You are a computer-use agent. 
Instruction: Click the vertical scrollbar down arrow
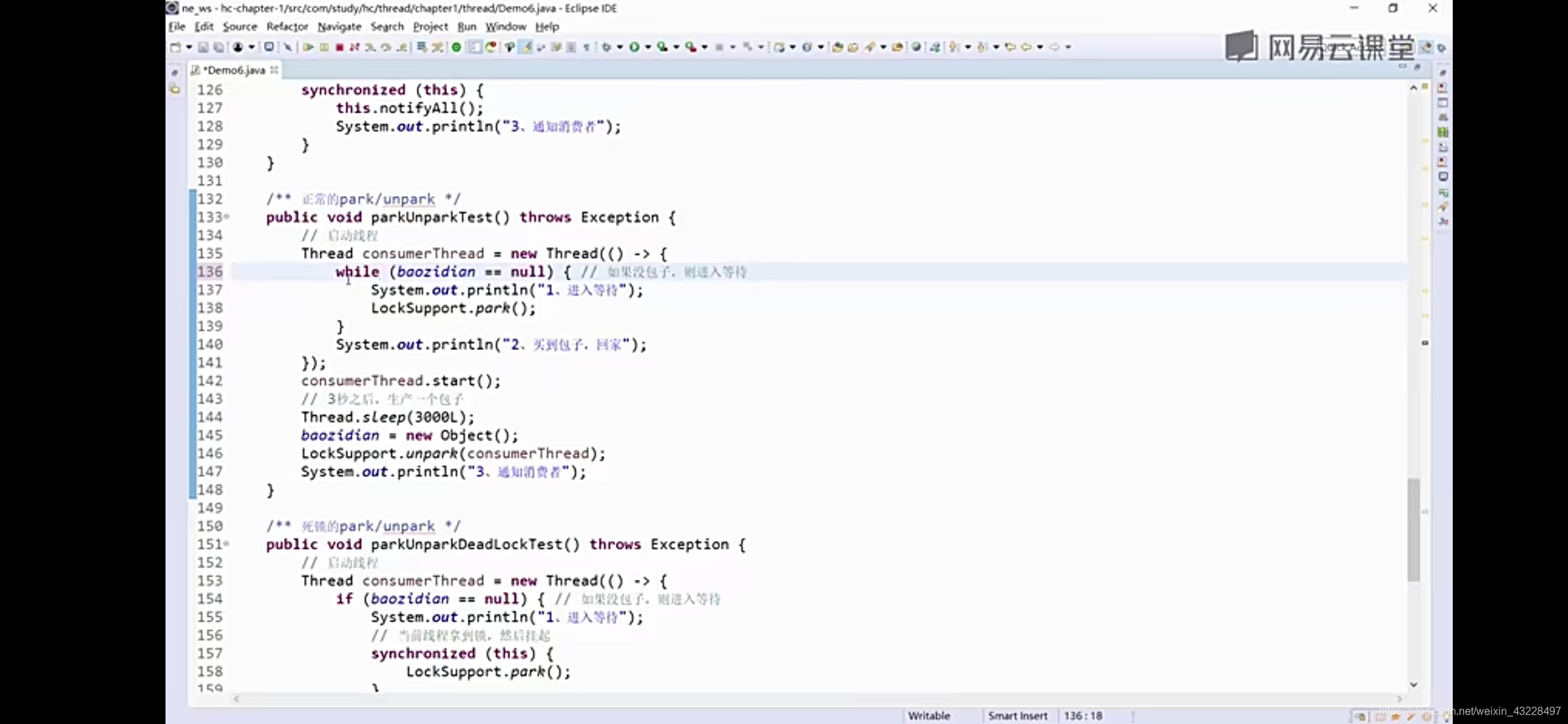[x=1413, y=684]
